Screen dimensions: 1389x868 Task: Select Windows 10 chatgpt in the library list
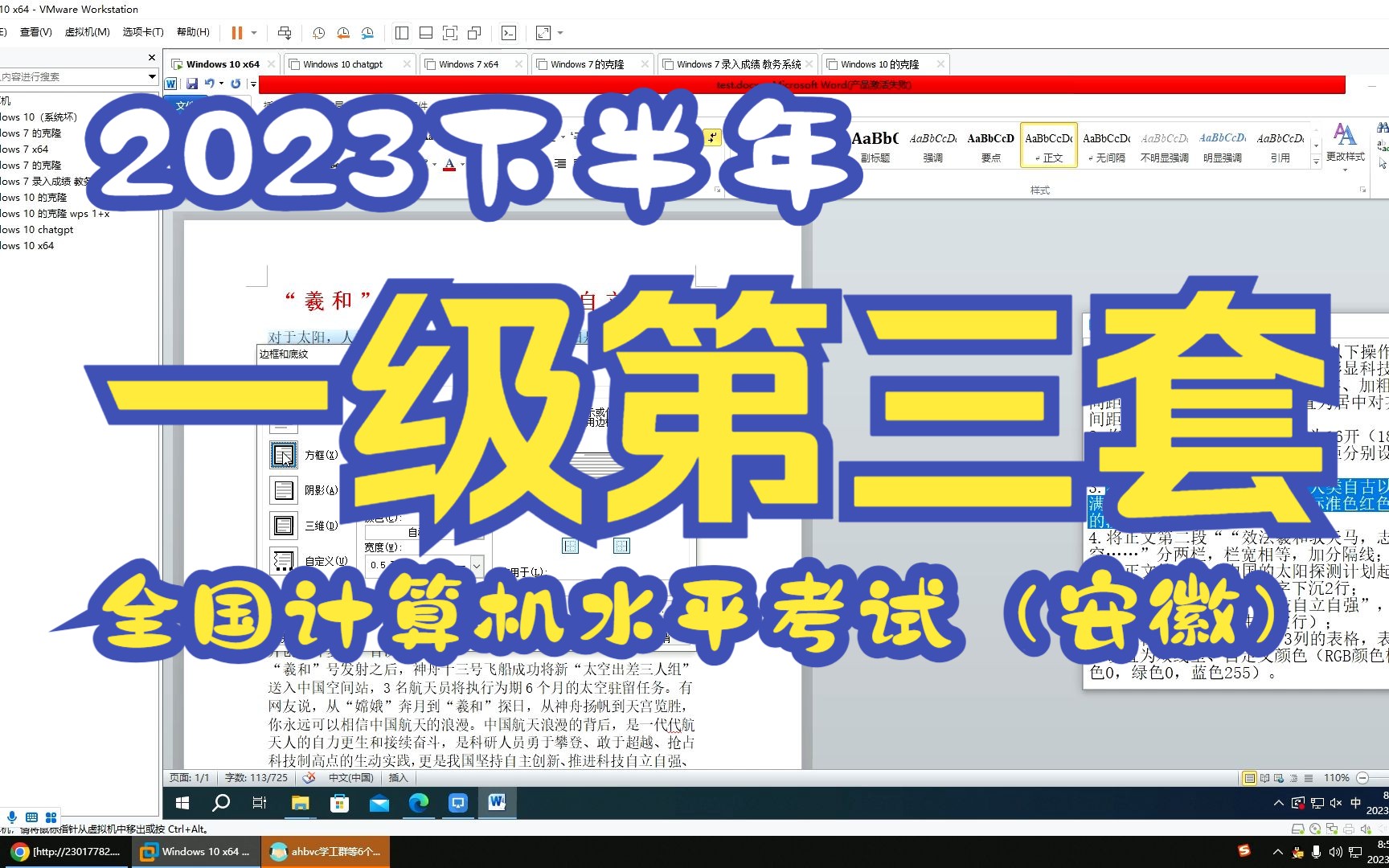tap(36, 230)
